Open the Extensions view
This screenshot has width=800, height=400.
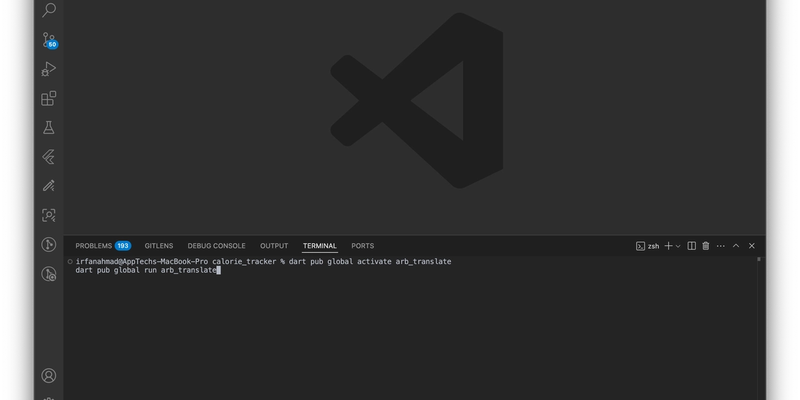pos(48,98)
